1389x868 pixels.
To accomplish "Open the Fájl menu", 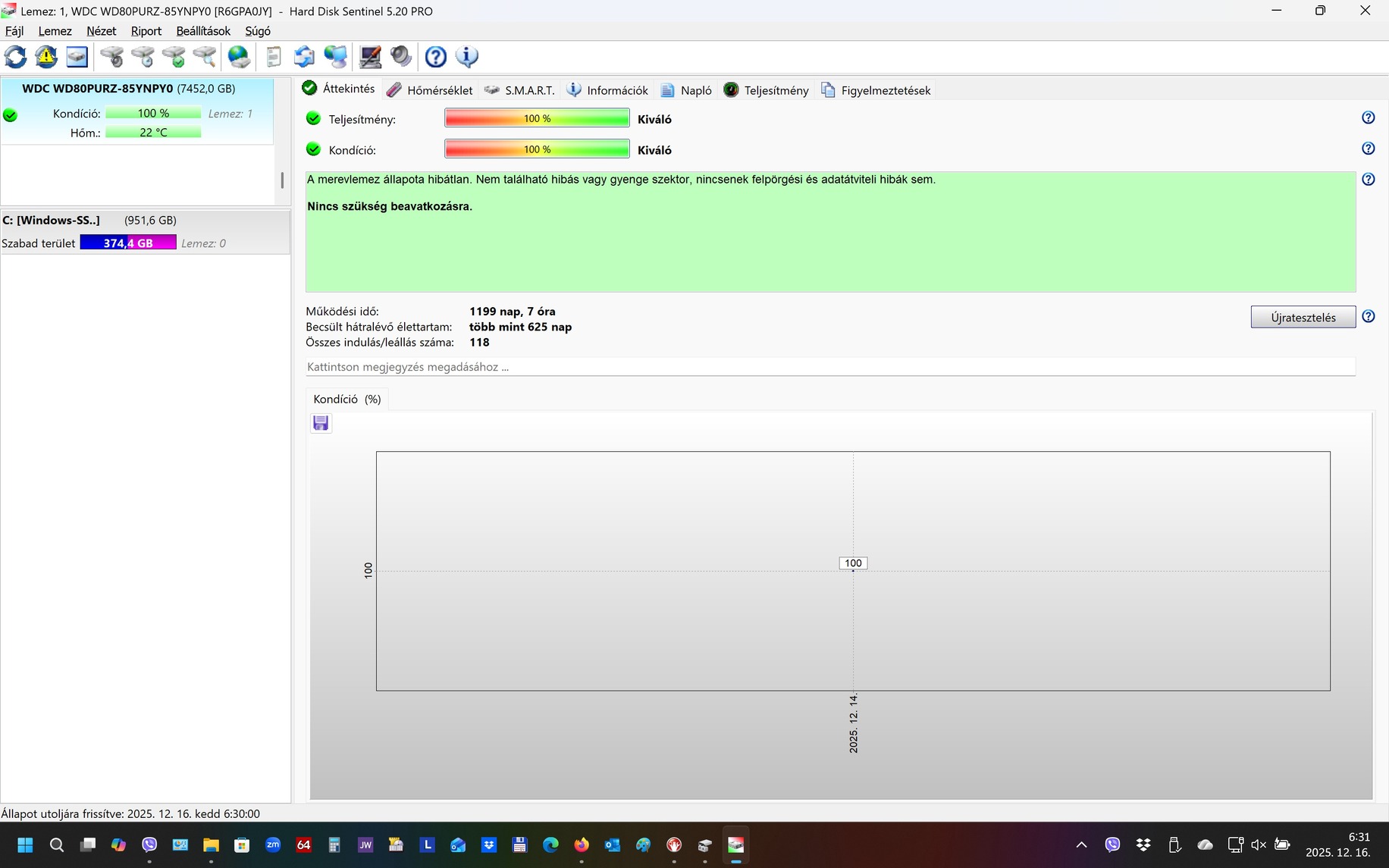I will coord(14,31).
